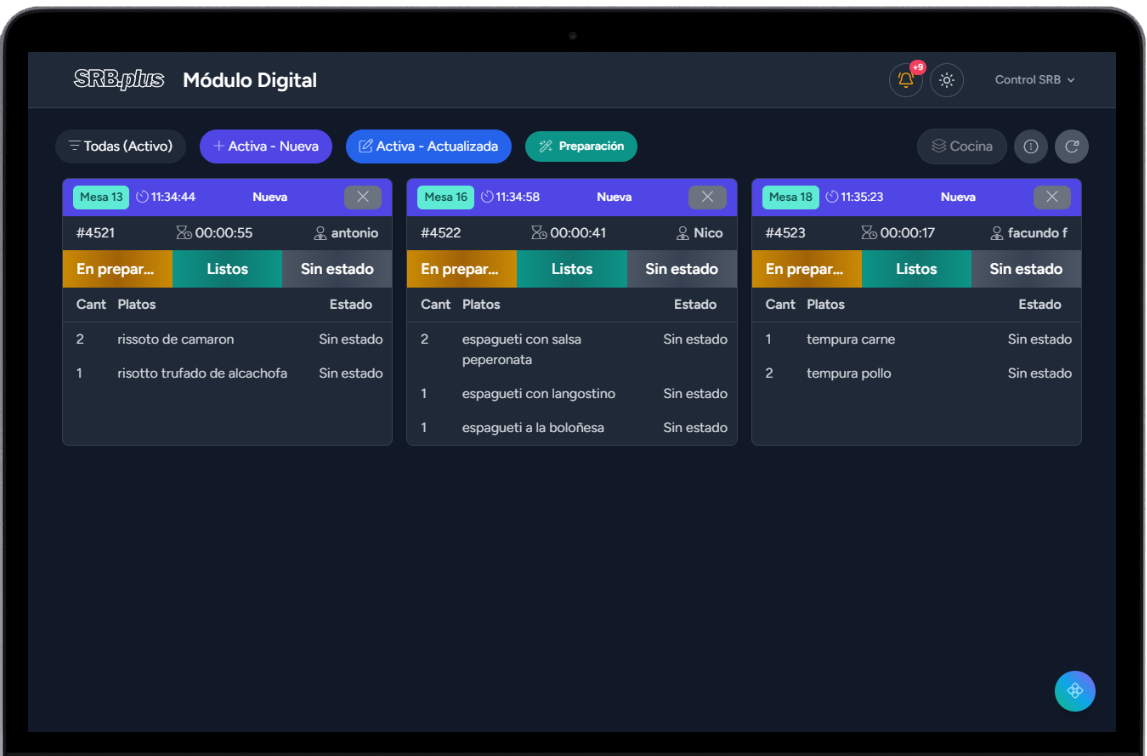Select the rissoto de camaron dish row

pos(227,340)
